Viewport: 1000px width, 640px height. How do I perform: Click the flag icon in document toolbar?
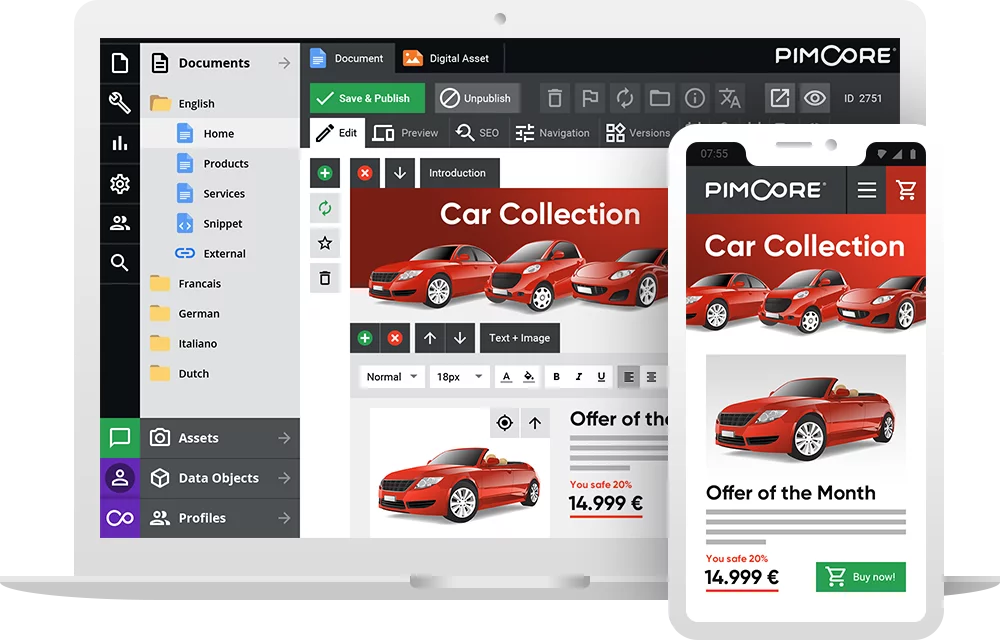tap(590, 98)
